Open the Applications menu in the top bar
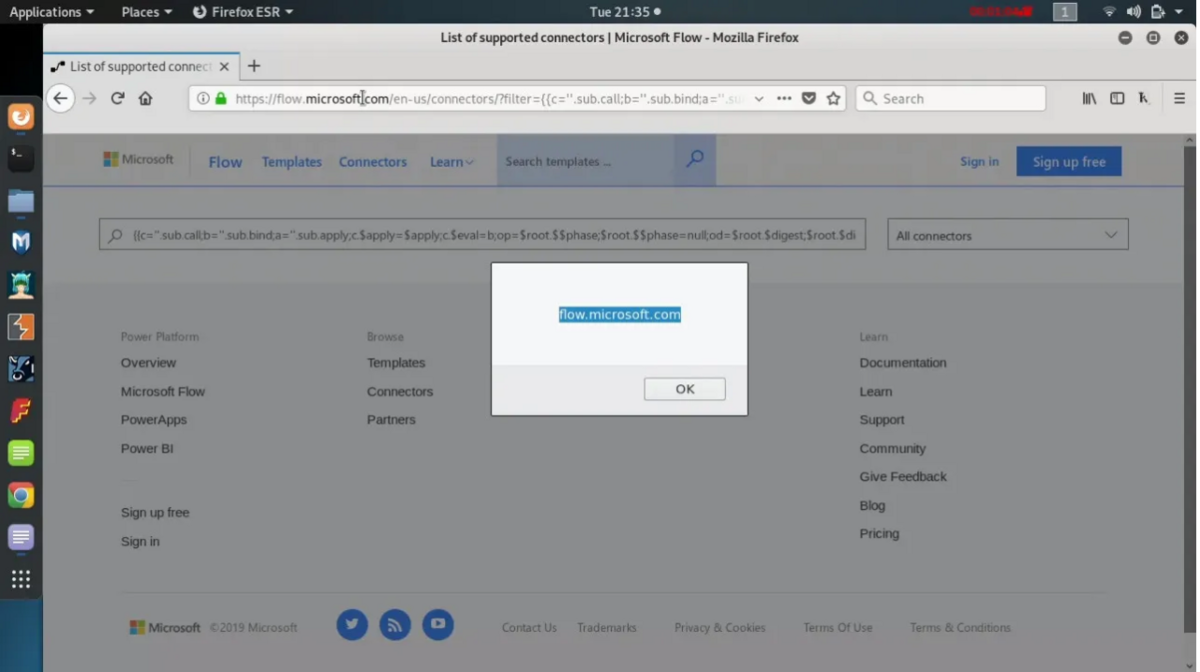This screenshot has width=1200, height=672. pos(45,11)
